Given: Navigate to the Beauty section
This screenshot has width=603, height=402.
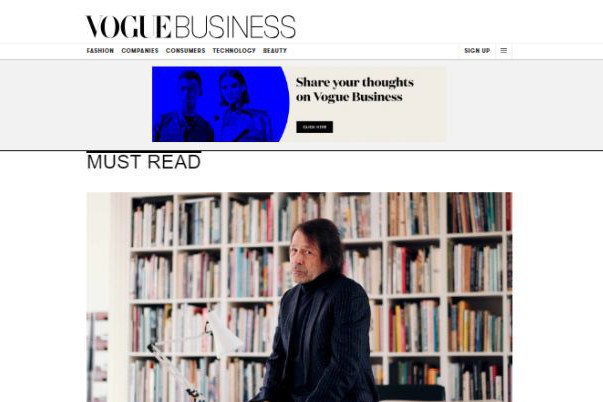Looking at the screenshot, I should 275,50.
